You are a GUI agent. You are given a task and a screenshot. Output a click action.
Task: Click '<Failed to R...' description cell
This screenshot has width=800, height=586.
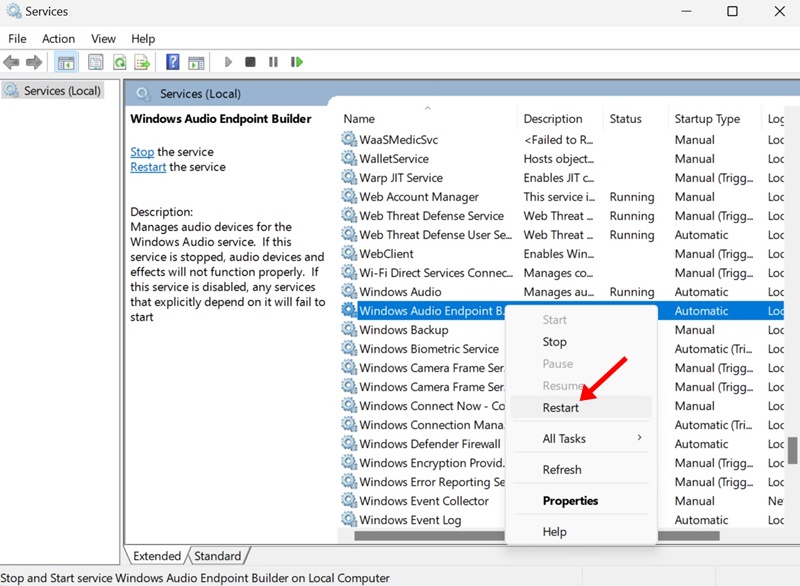coord(559,140)
